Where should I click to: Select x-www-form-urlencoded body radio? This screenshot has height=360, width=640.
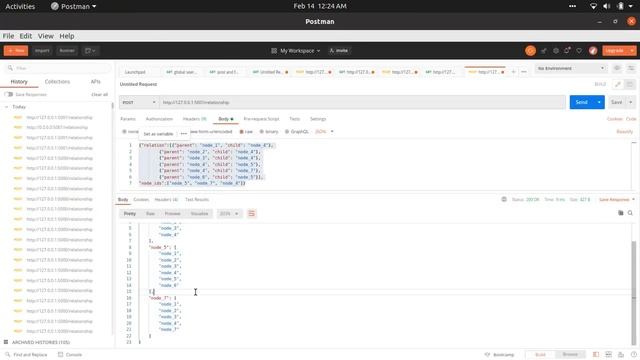[211, 132]
